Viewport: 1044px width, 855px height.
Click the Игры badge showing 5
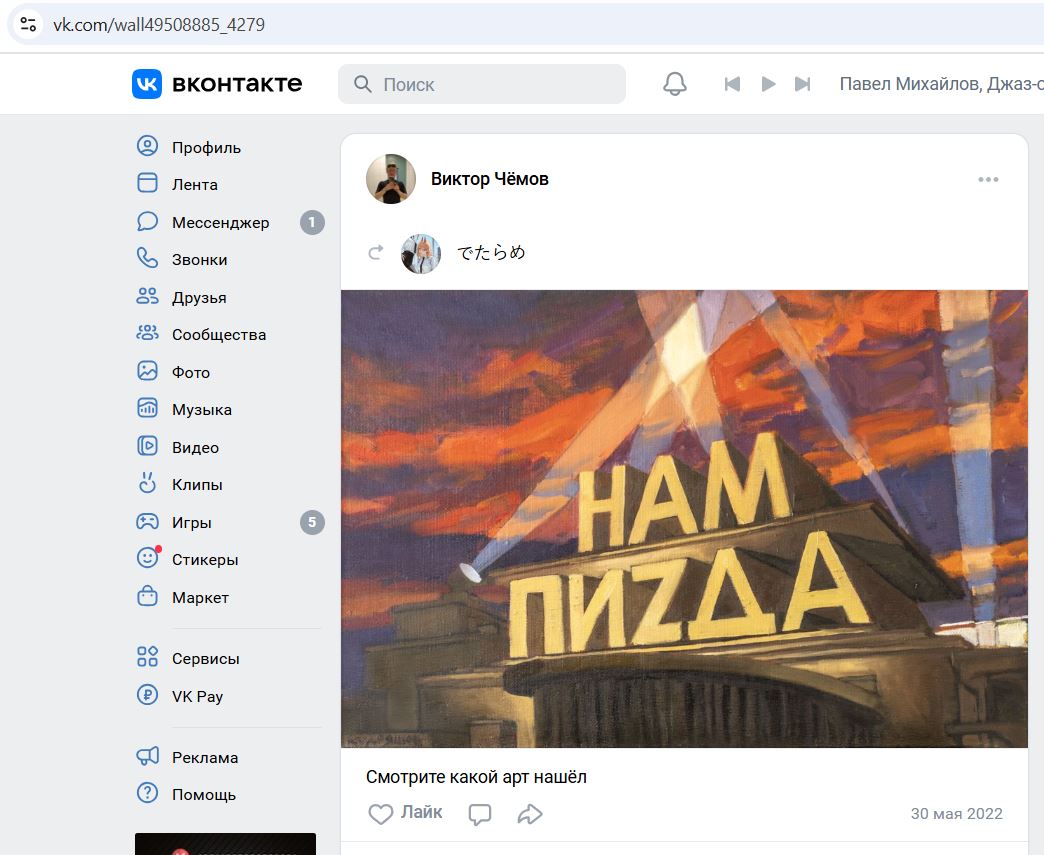click(312, 523)
